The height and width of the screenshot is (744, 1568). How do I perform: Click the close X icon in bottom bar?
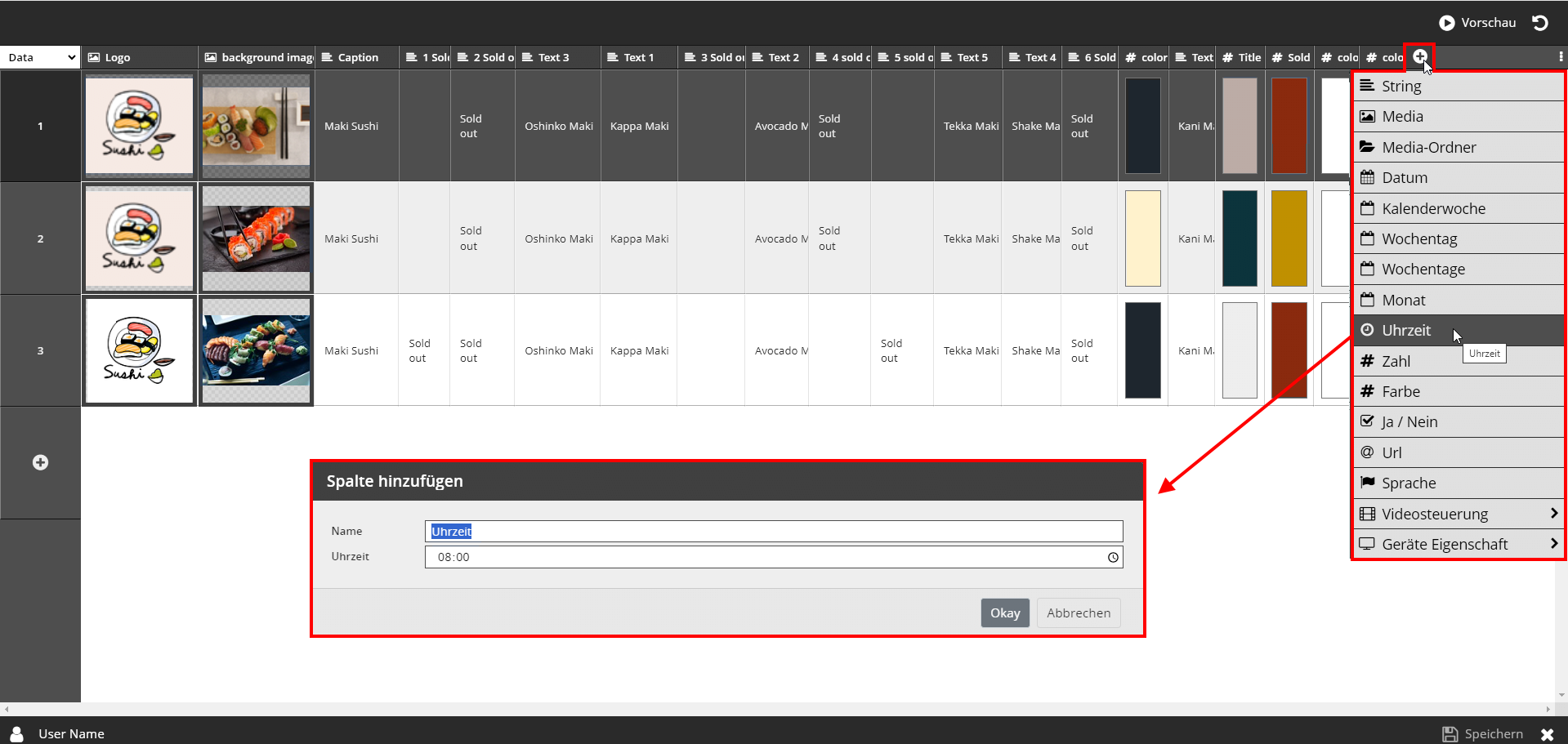[x=1547, y=734]
